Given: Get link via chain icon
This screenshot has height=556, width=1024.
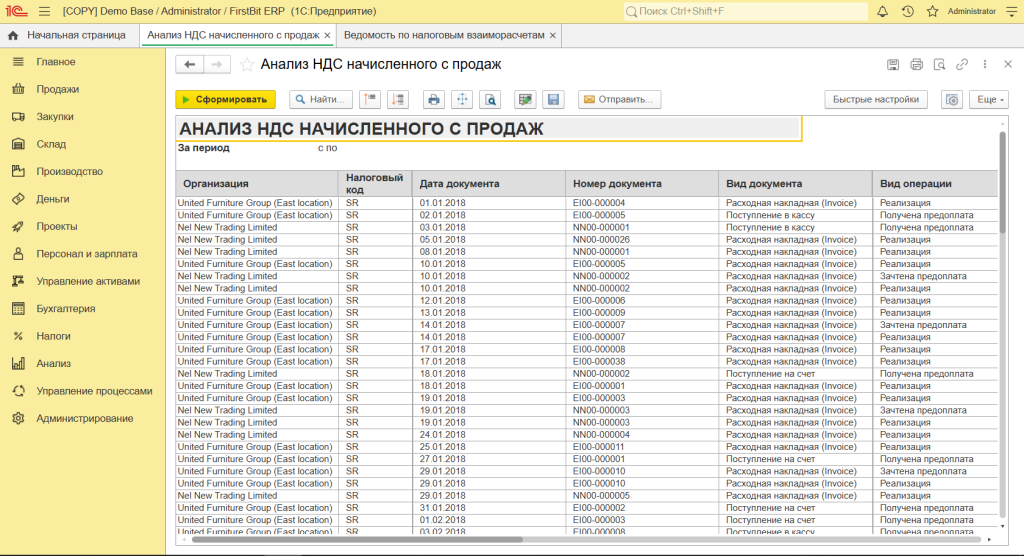Looking at the screenshot, I should (962, 64).
